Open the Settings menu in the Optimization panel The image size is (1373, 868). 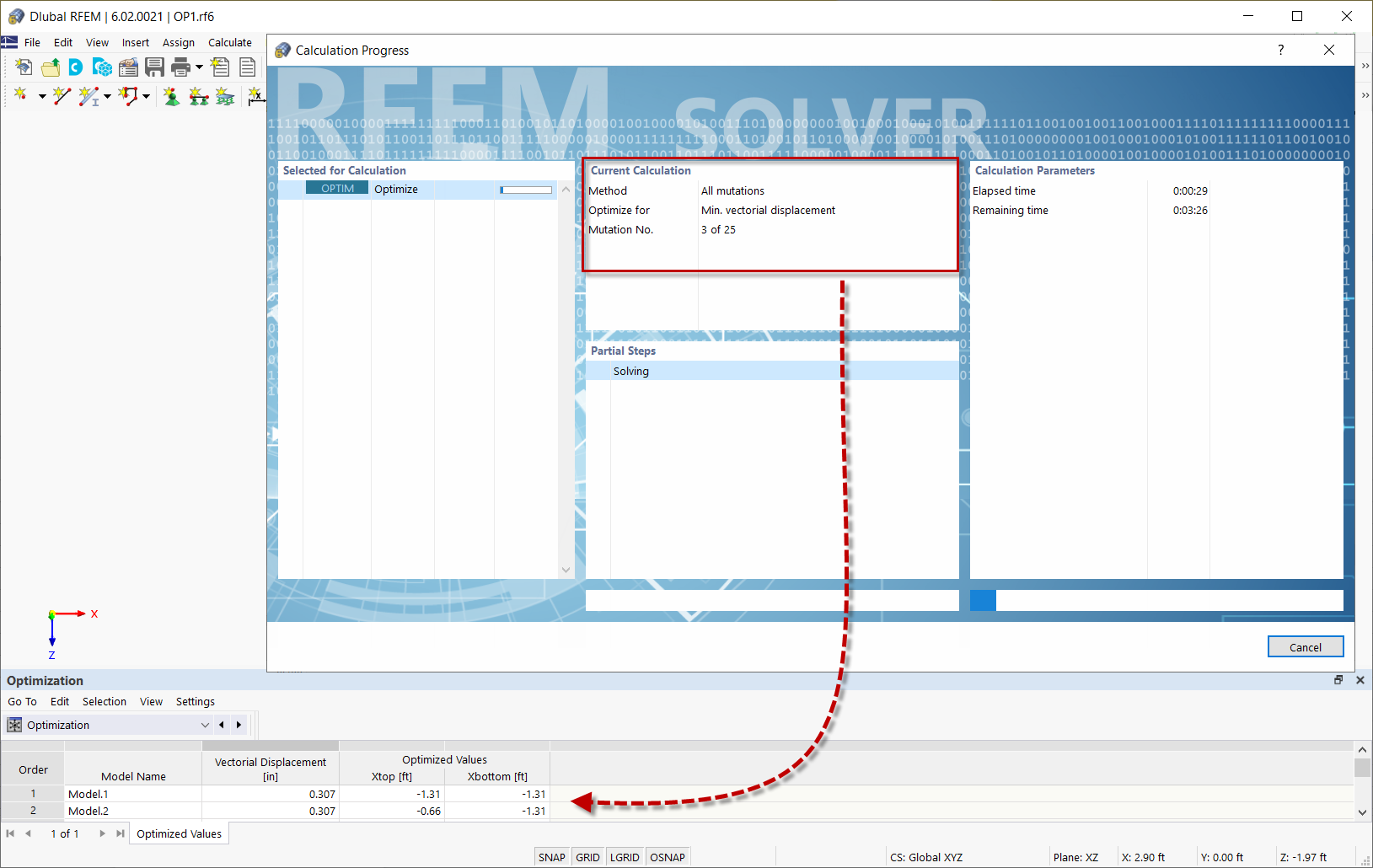click(x=196, y=701)
